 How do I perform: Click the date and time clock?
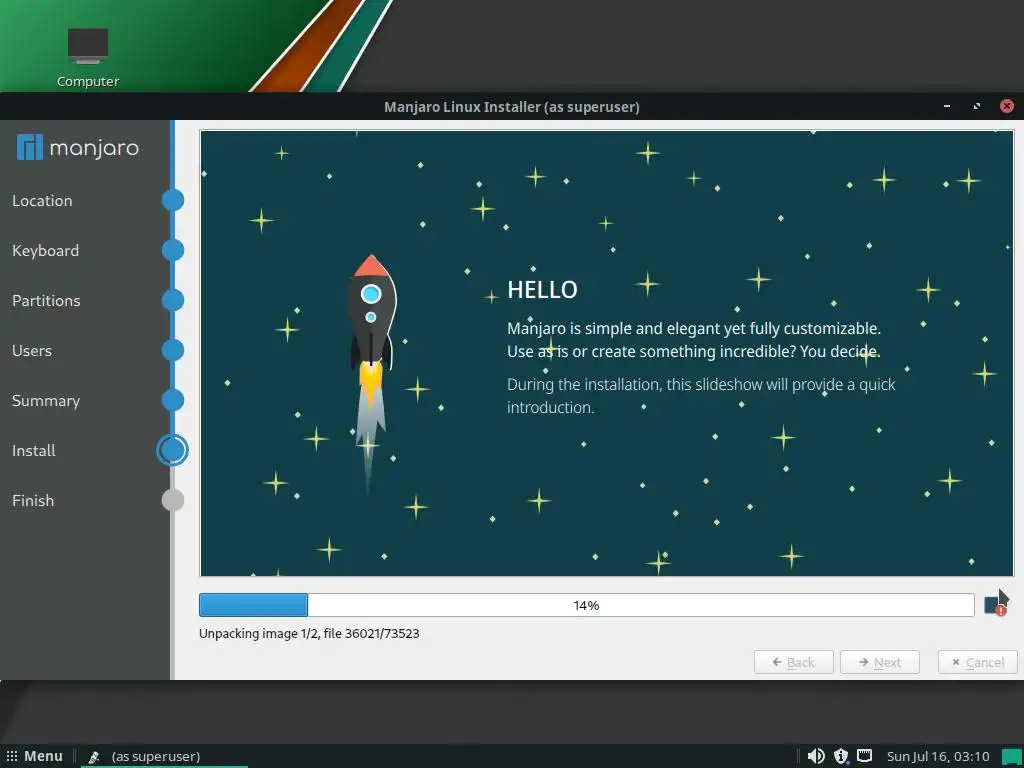(x=938, y=756)
